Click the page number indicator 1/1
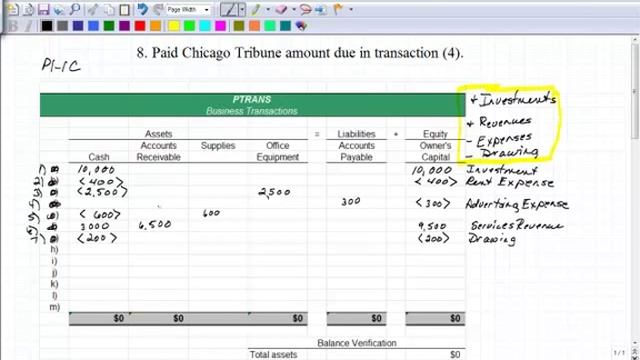 pos(619,352)
